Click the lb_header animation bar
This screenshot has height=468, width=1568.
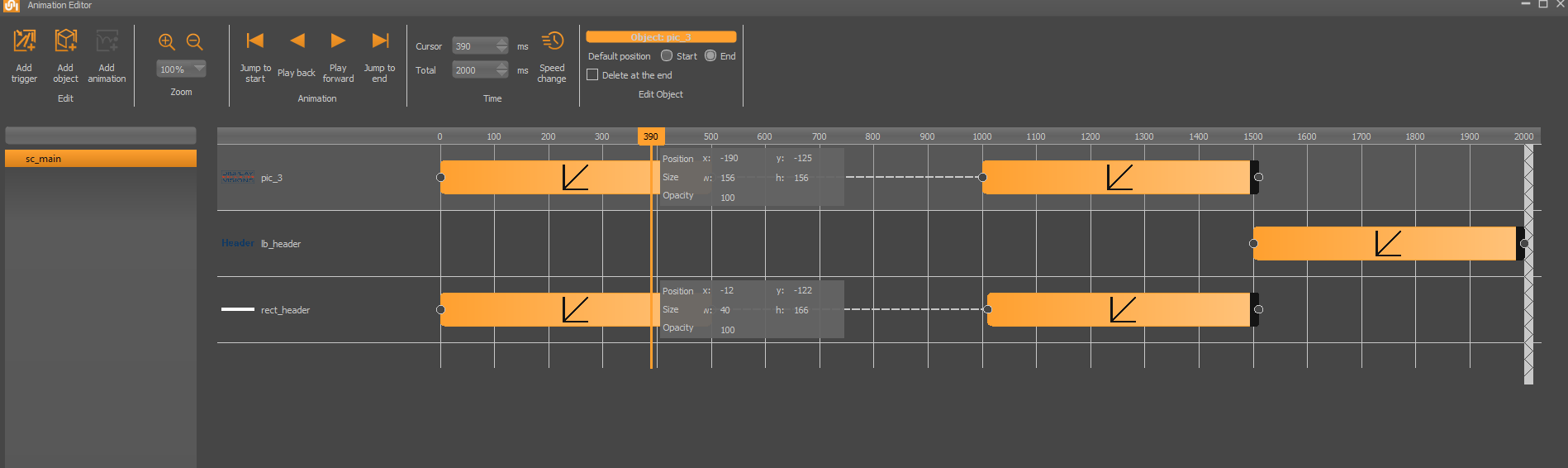(x=1386, y=244)
